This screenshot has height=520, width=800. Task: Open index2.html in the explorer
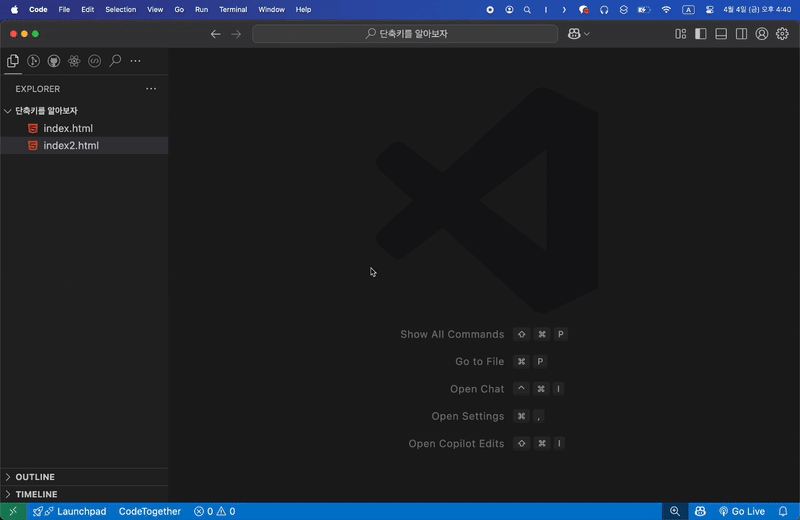[84, 145]
